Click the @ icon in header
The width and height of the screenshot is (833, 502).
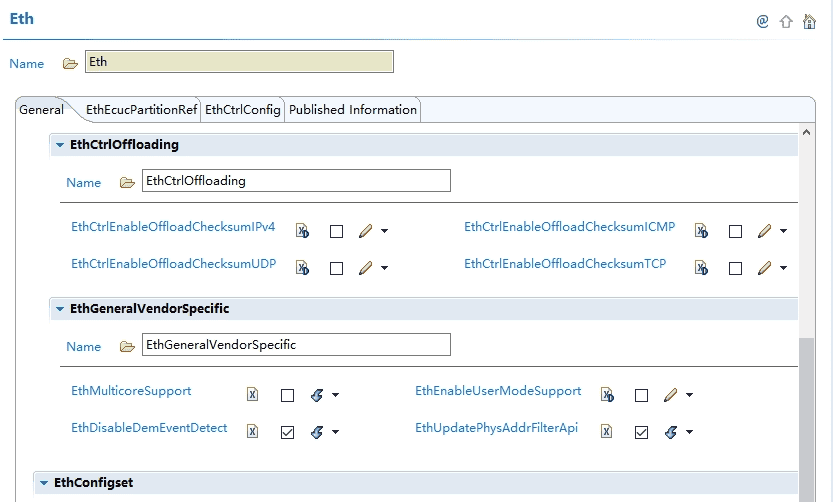point(762,21)
